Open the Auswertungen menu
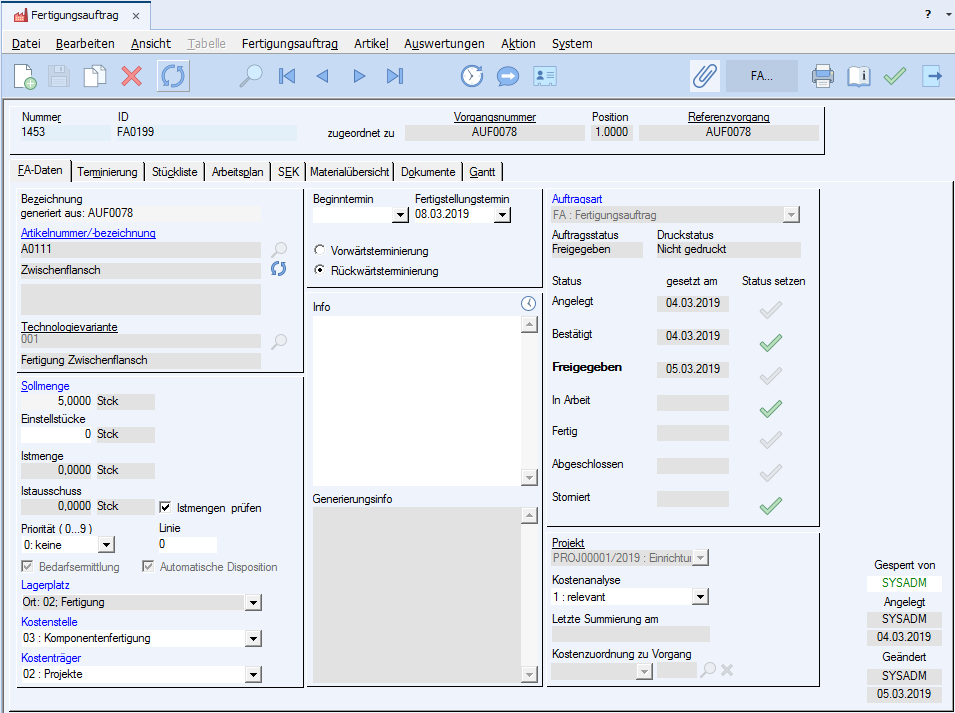Image resolution: width=955 pixels, height=713 pixels. tap(444, 44)
